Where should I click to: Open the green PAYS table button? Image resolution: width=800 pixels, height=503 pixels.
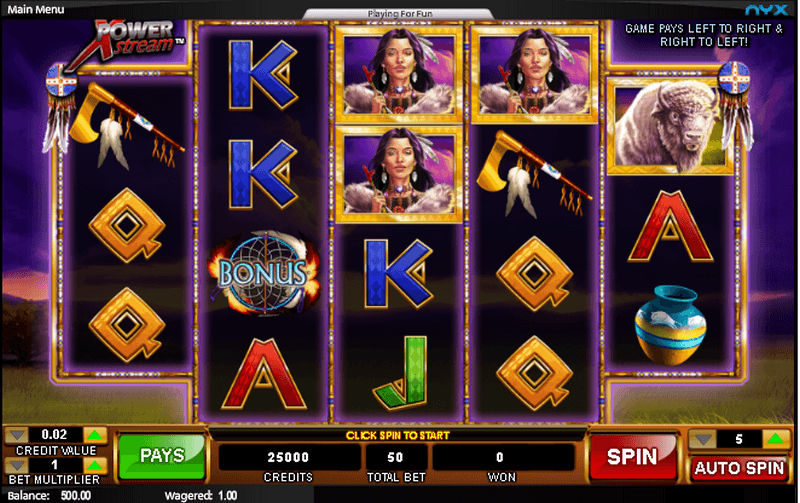pyautogui.click(x=162, y=456)
